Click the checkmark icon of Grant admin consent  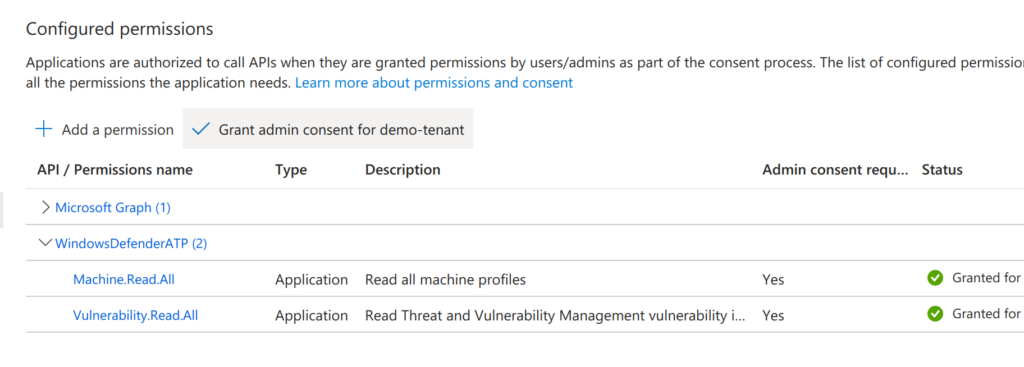(x=201, y=129)
